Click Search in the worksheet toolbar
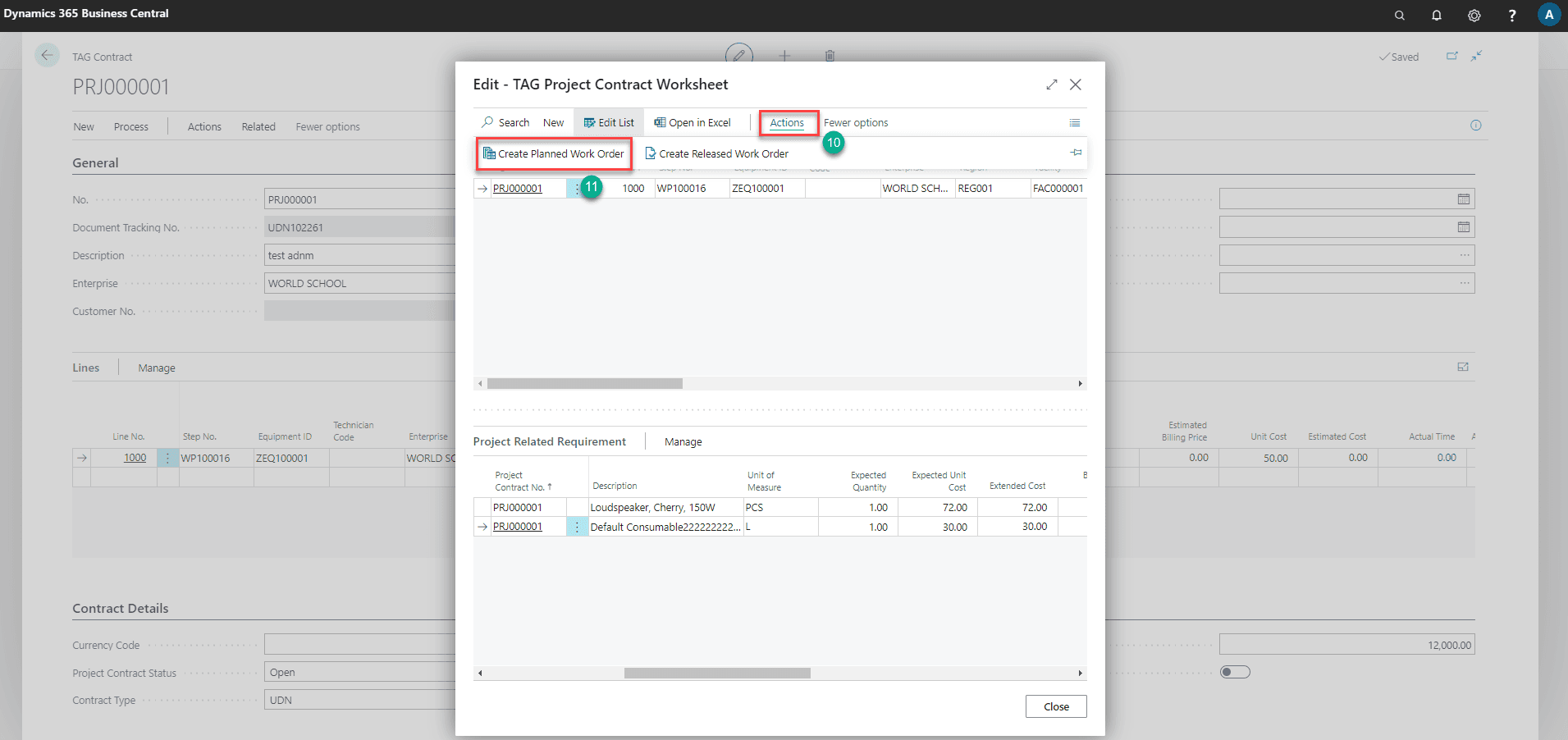This screenshot has width=1568, height=740. pos(506,123)
